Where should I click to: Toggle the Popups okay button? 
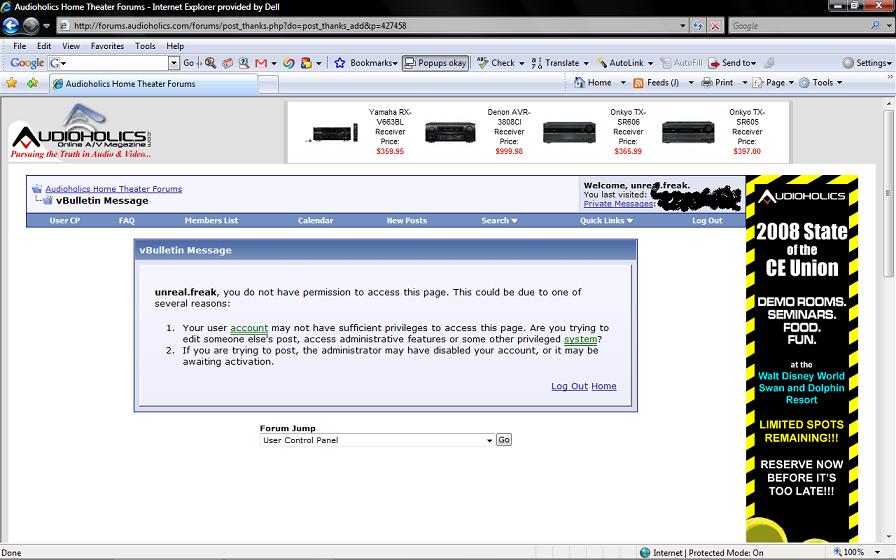click(435, 63)
